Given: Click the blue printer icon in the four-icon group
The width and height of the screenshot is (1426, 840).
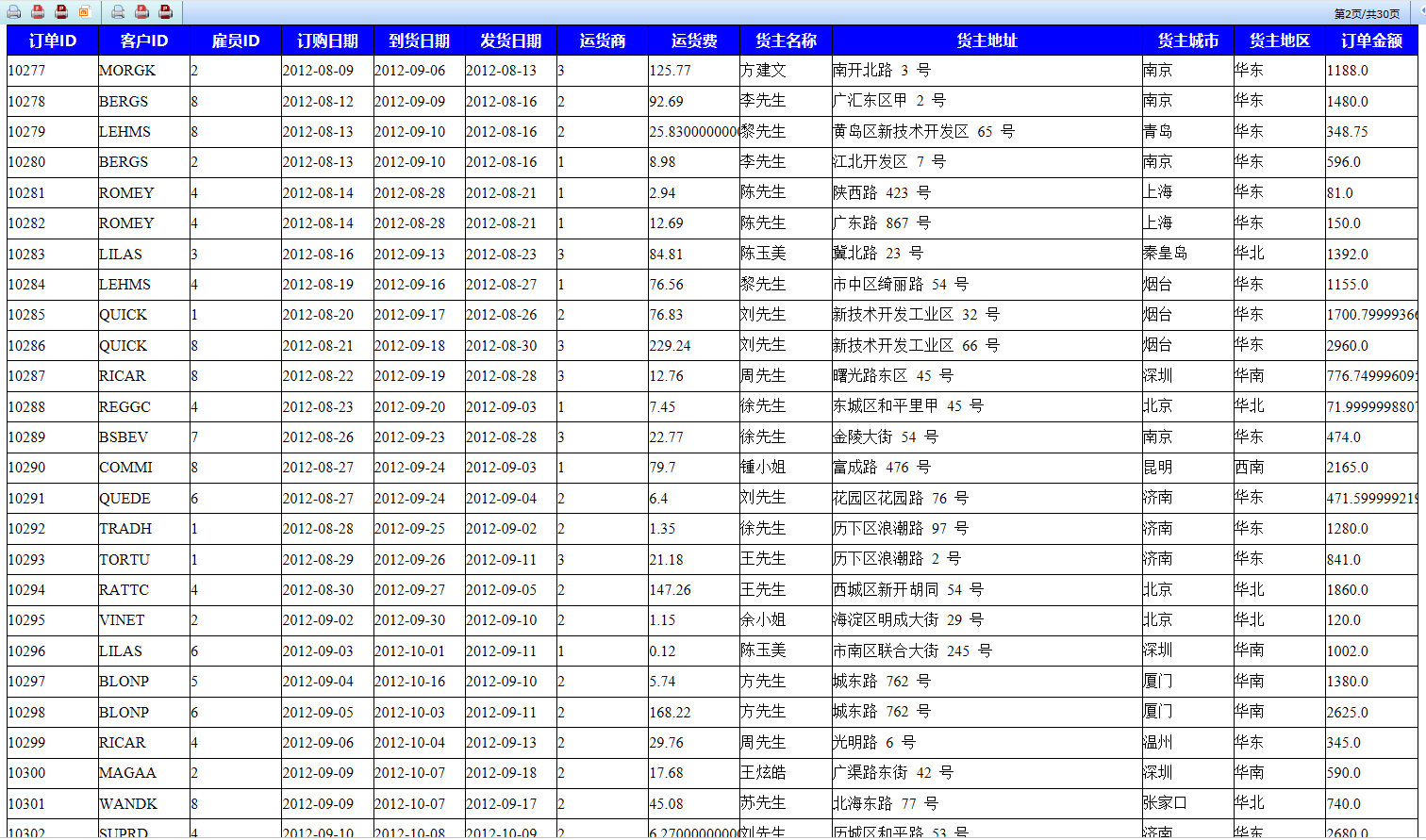Looking at the screenshot, I should pyautogui.click(x=14, y=12).
